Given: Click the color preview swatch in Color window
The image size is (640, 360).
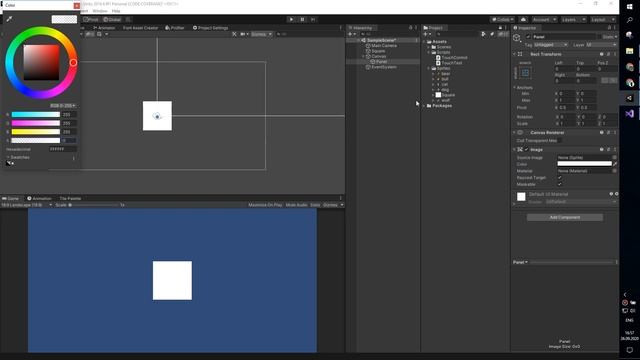Looking at the screenshot, I should pyautogui.click(x=64, y=19).
